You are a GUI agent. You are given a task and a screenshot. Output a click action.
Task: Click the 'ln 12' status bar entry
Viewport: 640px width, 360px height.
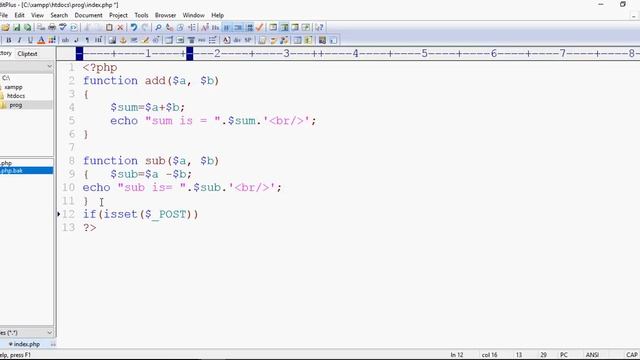point(457,355)
